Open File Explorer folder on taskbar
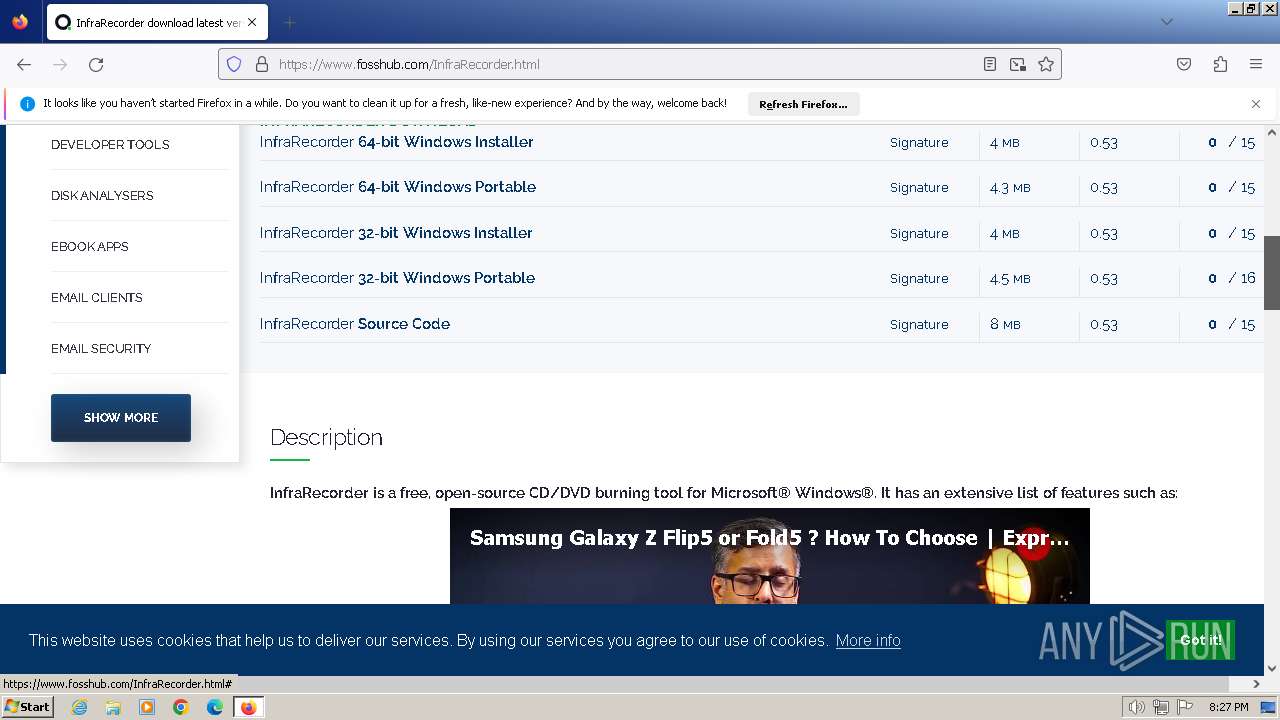This screenshot has width=1280, height=720. pos(113,707)
